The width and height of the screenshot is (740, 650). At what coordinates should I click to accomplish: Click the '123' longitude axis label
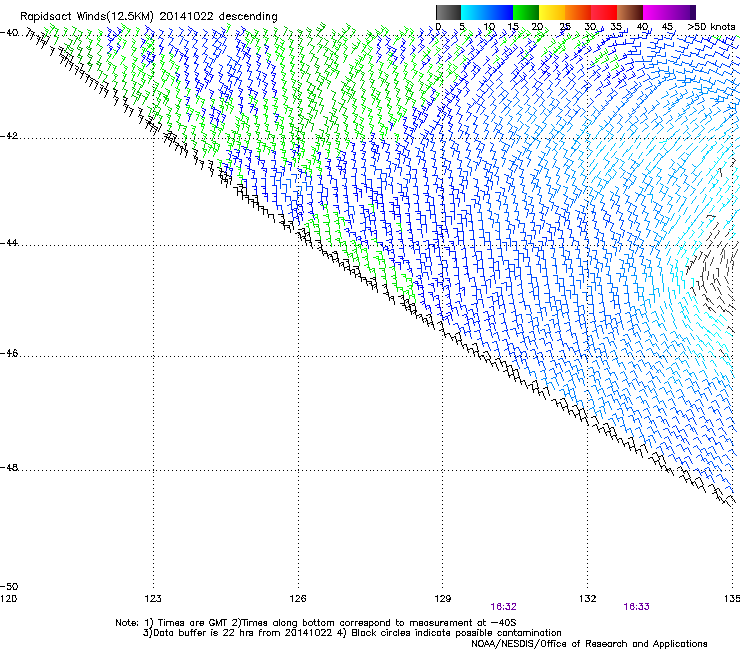[x=153, y=599]
